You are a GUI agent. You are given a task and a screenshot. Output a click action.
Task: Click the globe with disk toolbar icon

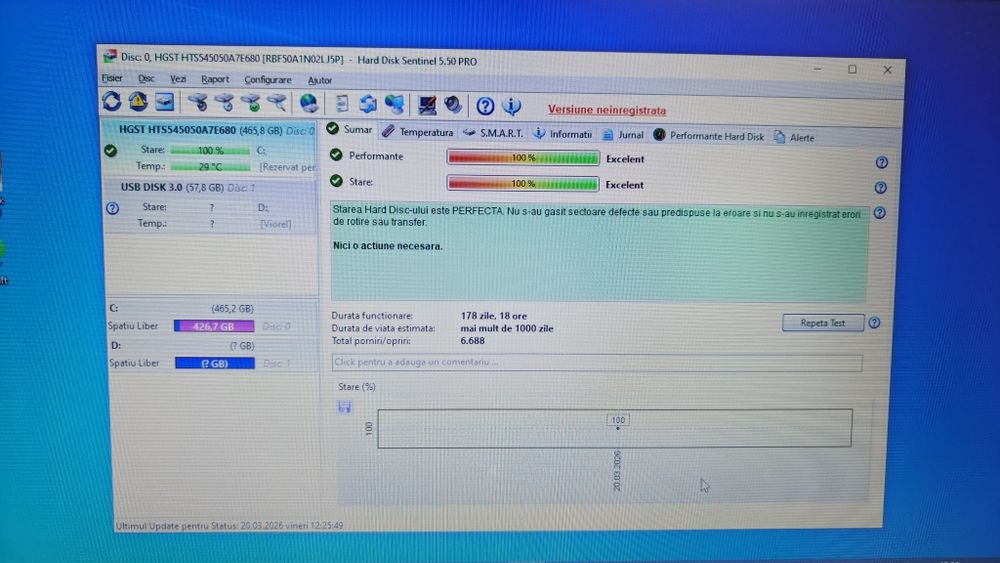309,103
